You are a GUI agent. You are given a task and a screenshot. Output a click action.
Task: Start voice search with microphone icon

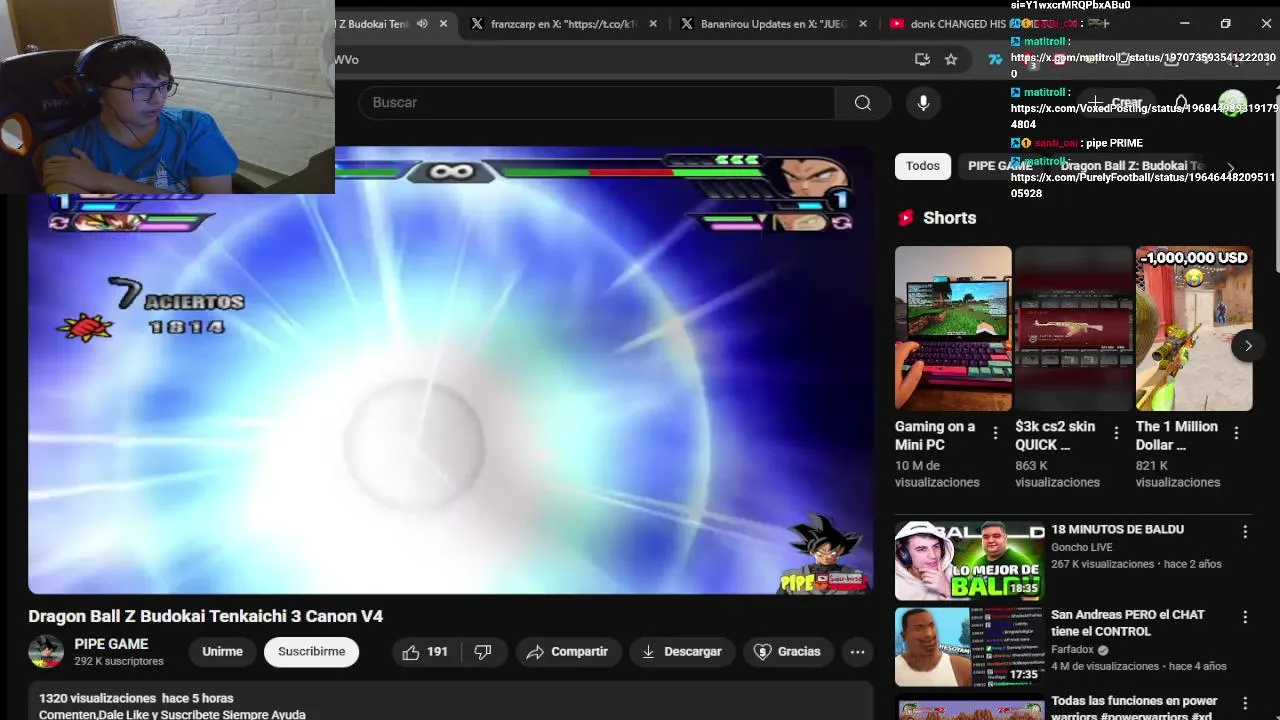coord(923,103)
